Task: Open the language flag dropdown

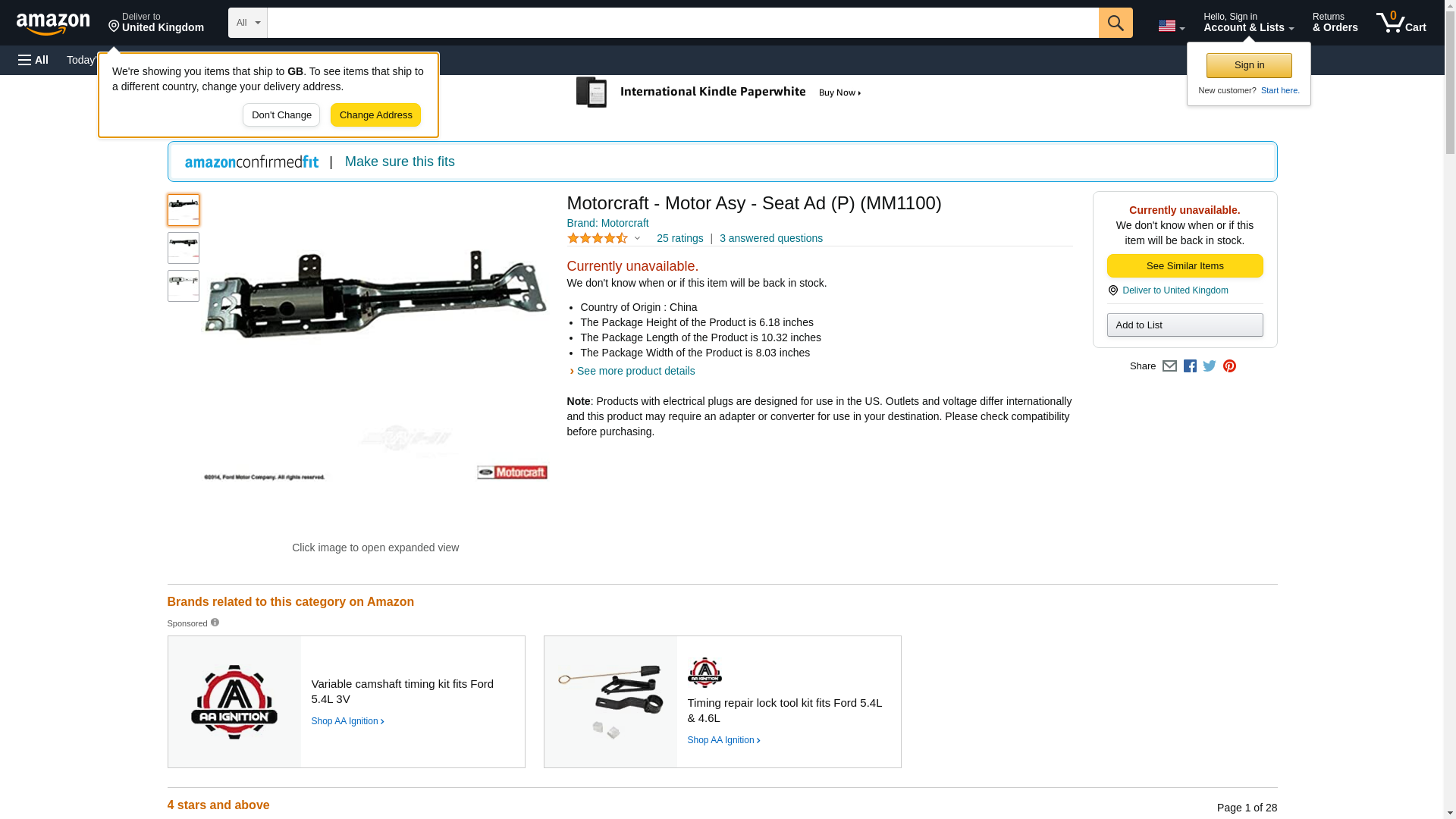Action: click(1171, 26)
